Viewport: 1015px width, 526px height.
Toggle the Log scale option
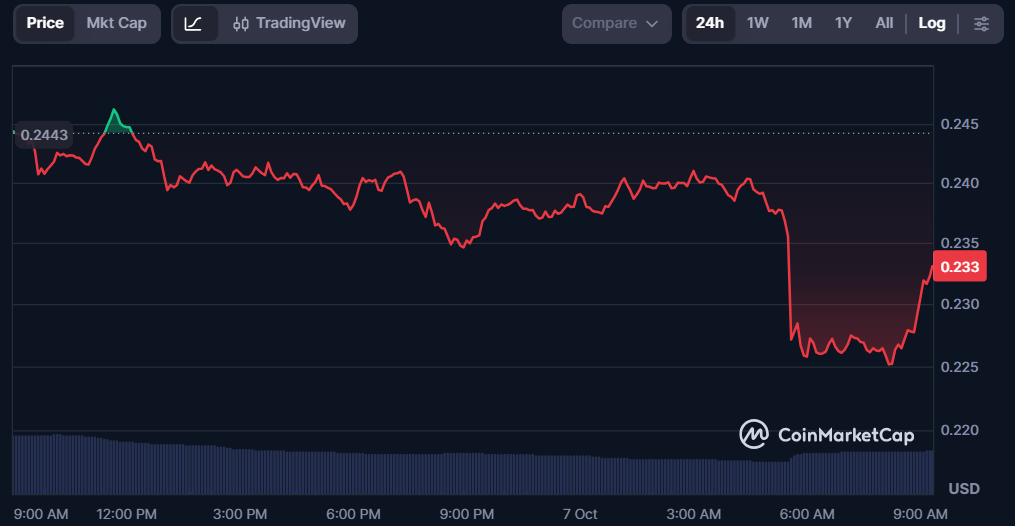(x=931, y=24)
